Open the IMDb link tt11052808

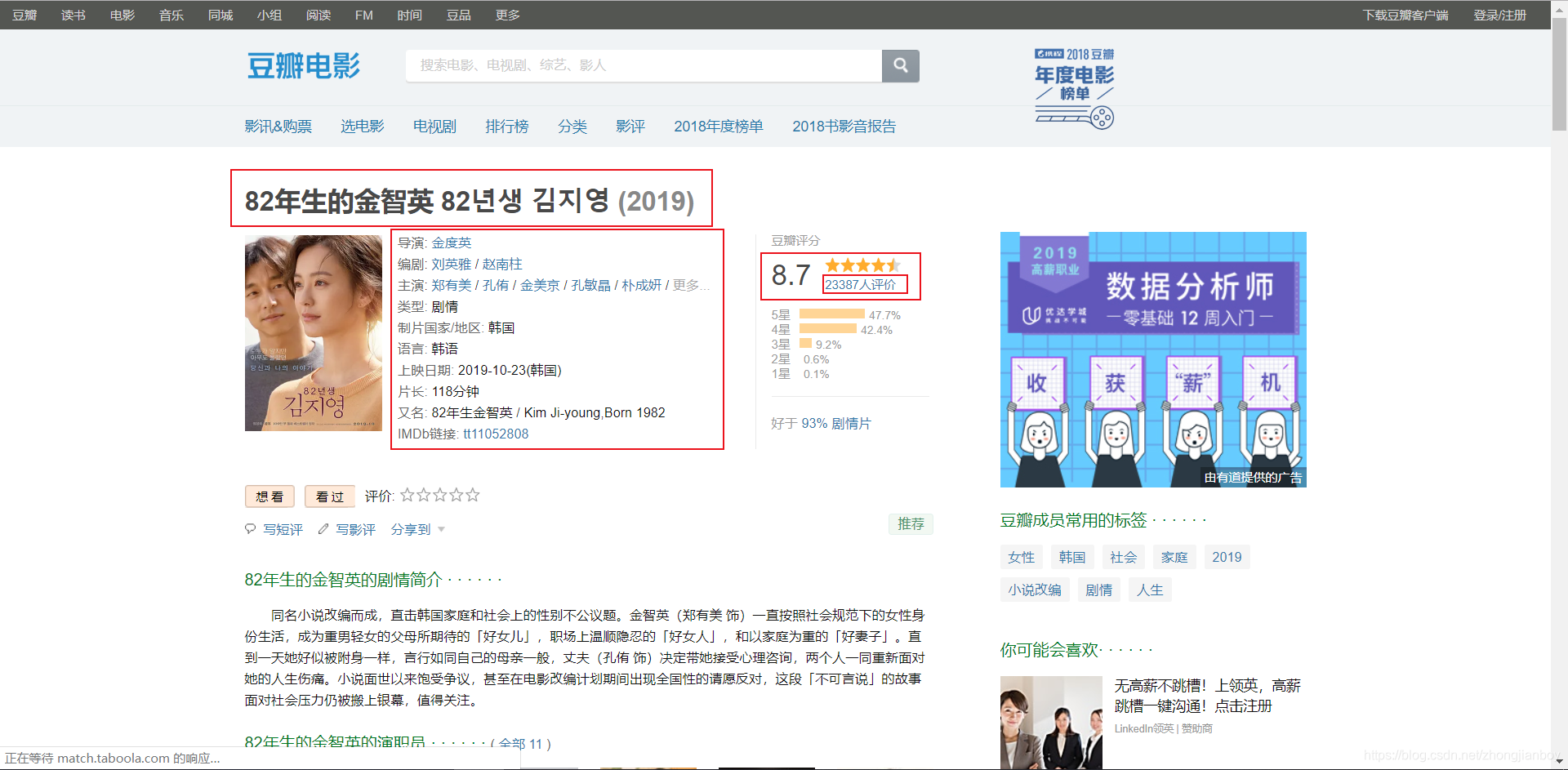pos(496,434)
